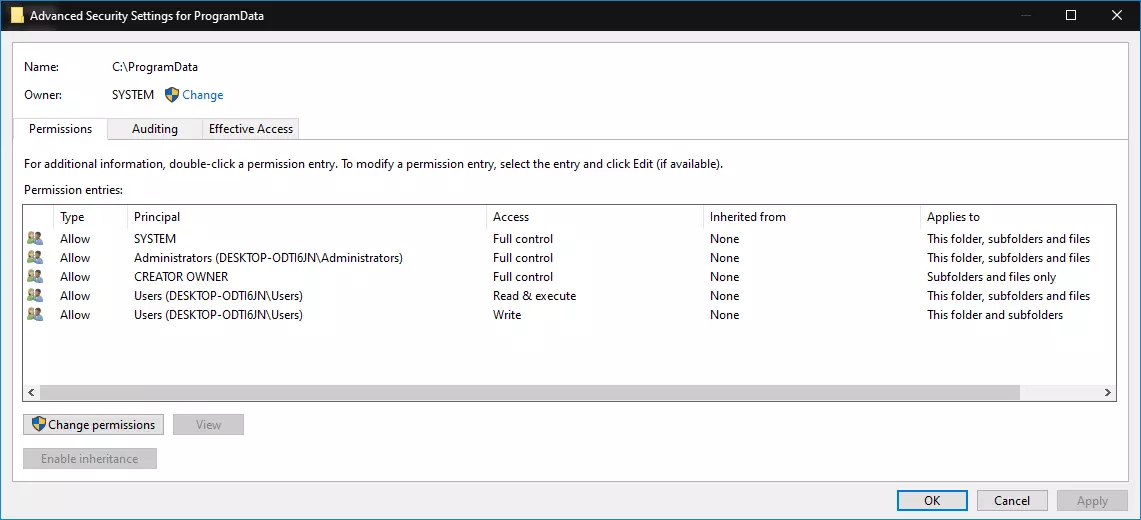Click Subfolders and files only cell

click(x=991, y=276)
